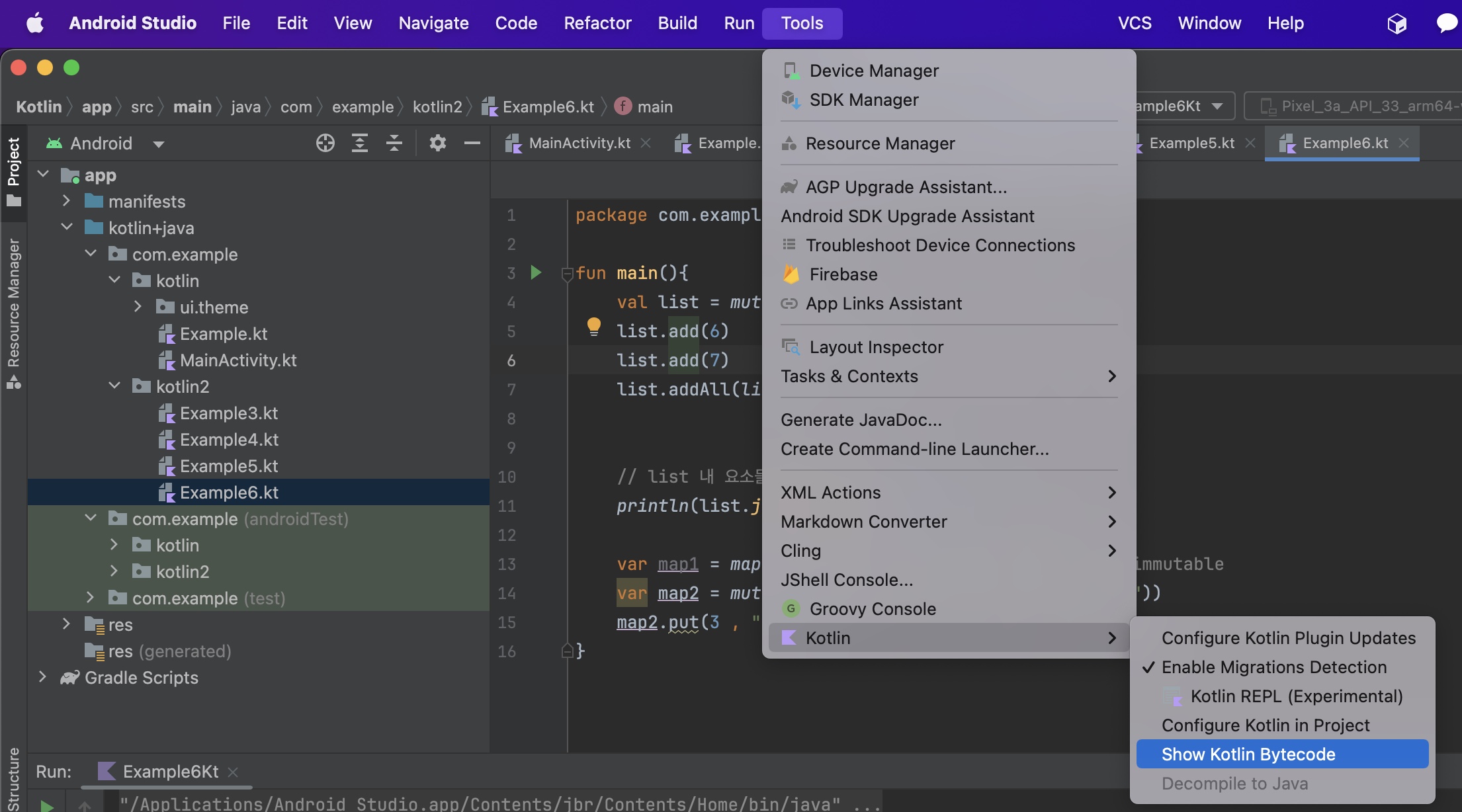
Task: Close the Example6Kt run tab
Action: click(x=233, y=772)
